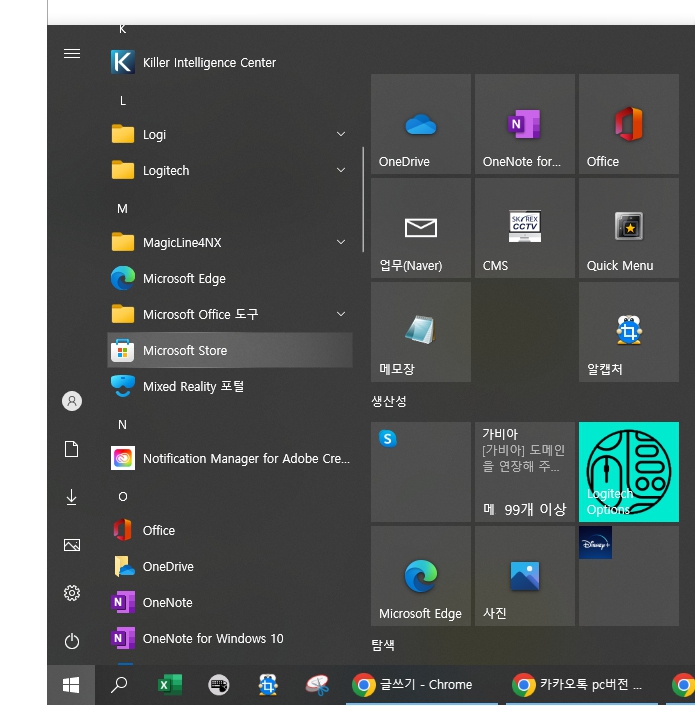Click the 탐색 group title
695x707 pixels.
point(383,645)
